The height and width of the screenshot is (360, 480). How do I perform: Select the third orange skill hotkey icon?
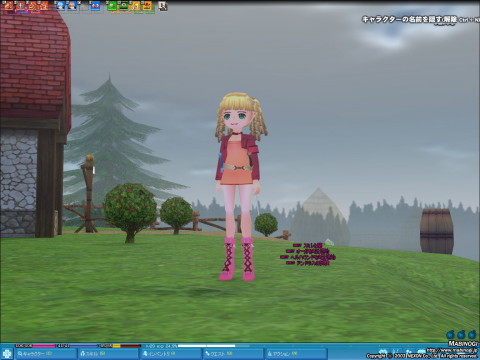coord(32,6)
